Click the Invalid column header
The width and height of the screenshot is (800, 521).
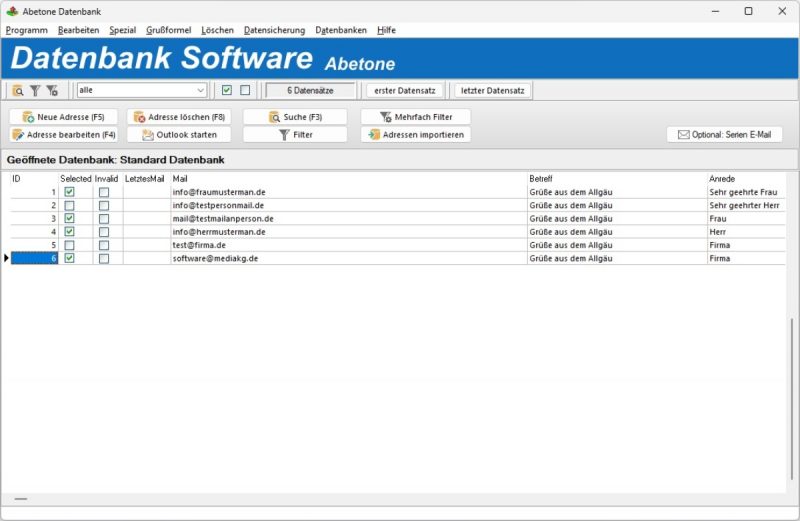pyautogui.click(x=107, y=179)
